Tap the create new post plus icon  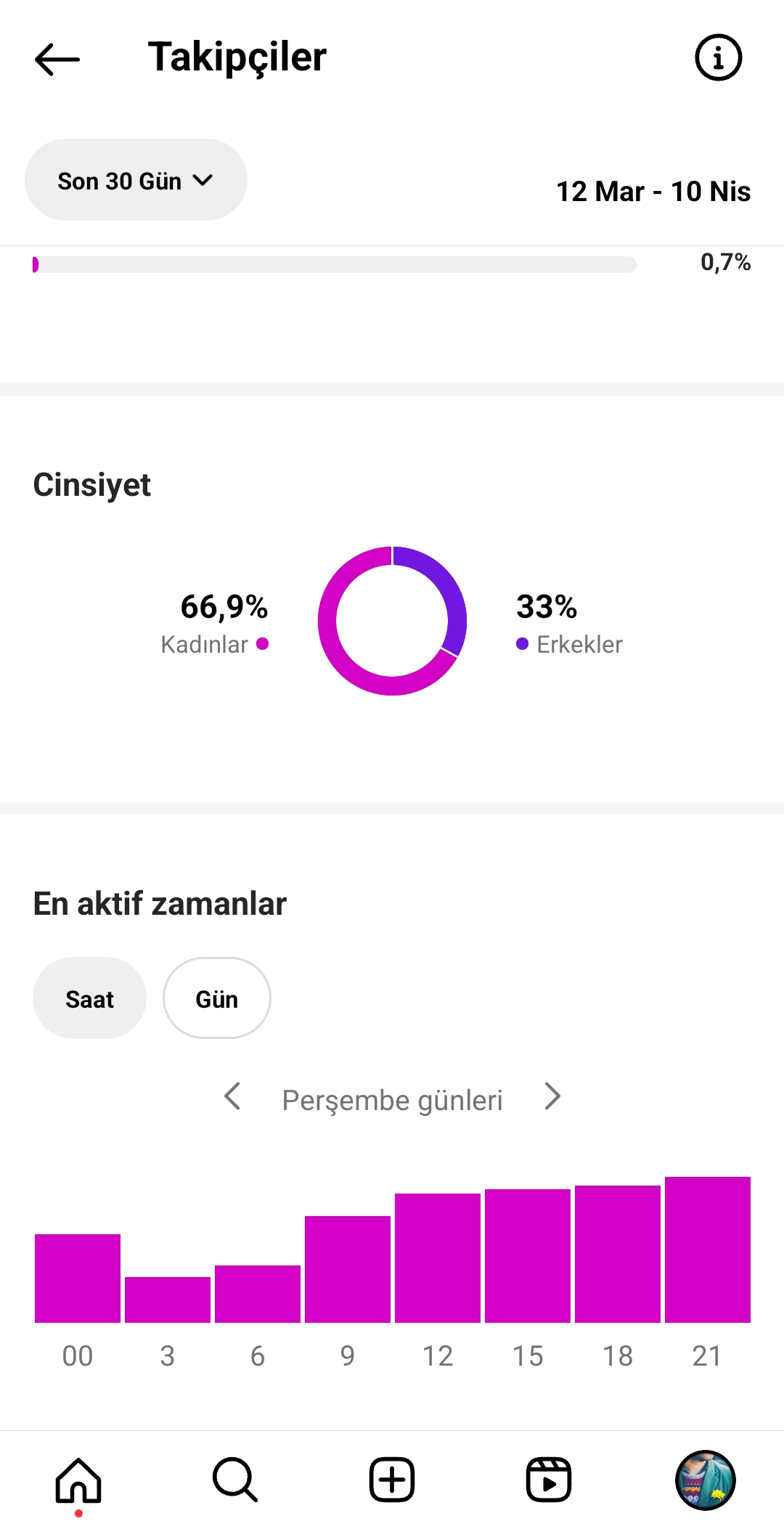392,1480
